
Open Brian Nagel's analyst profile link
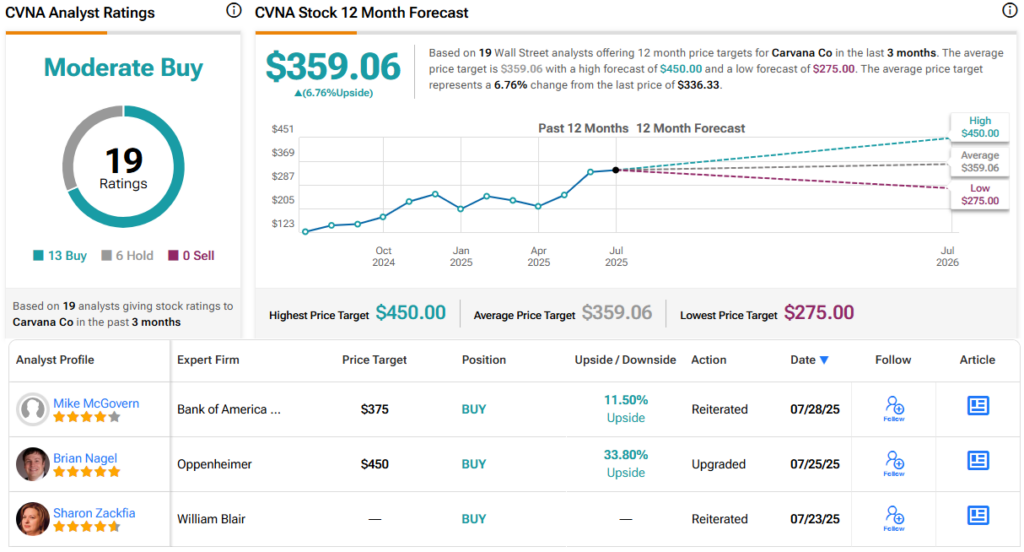(85, 458)
